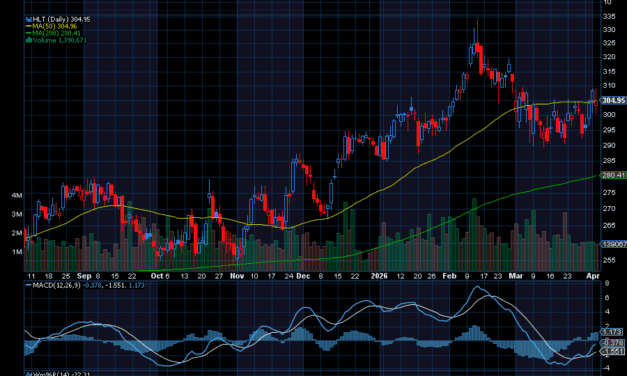The height and width of the screenshot is (376, 627).
Task: Click the "Feb" label on the date axis
Action: point(449,276)
